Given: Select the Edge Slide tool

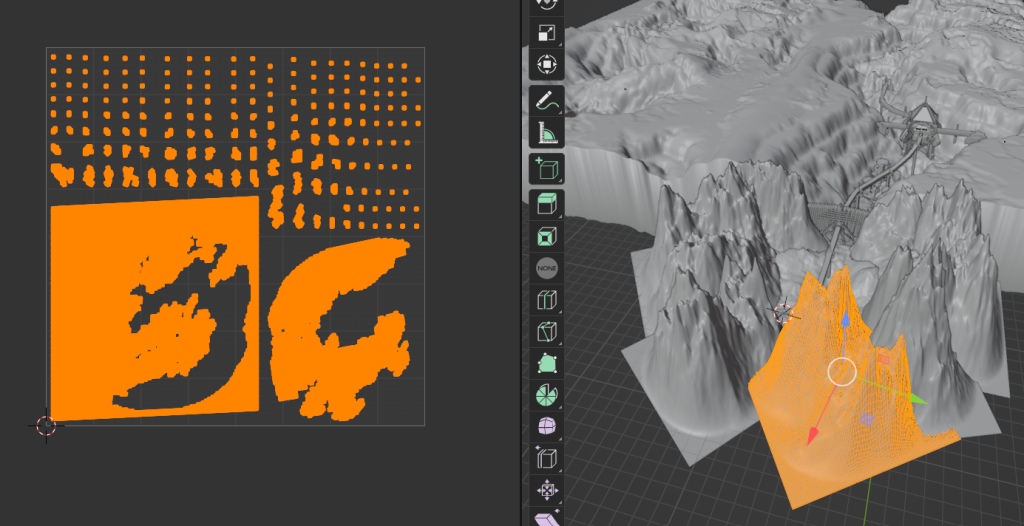Looking at the screenshot, I should click(x=547, y=459).
